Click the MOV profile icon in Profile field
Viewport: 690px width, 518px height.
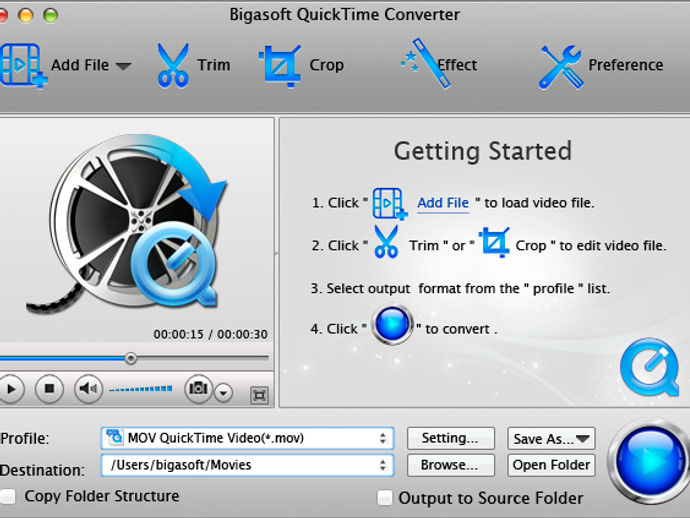114,437
